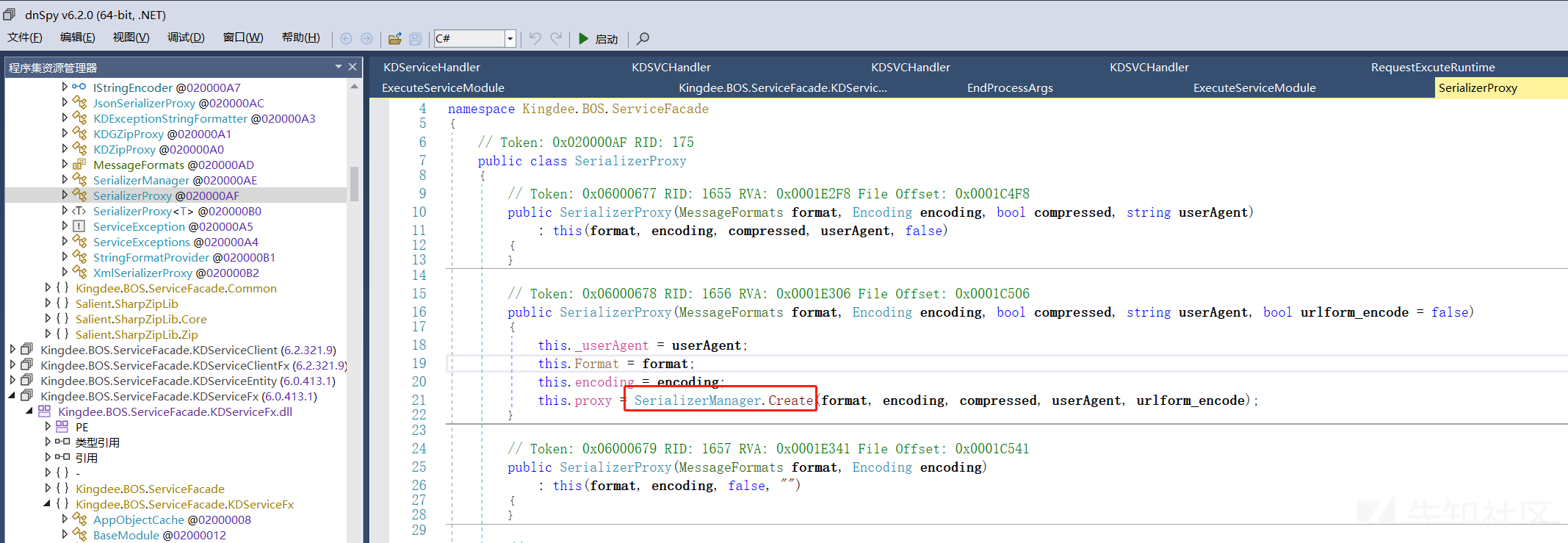The height and width of the screenshot is (543, 1568).
Task: Select KDExceptionStringFormatter class in tree
Action: click(204, 118)
